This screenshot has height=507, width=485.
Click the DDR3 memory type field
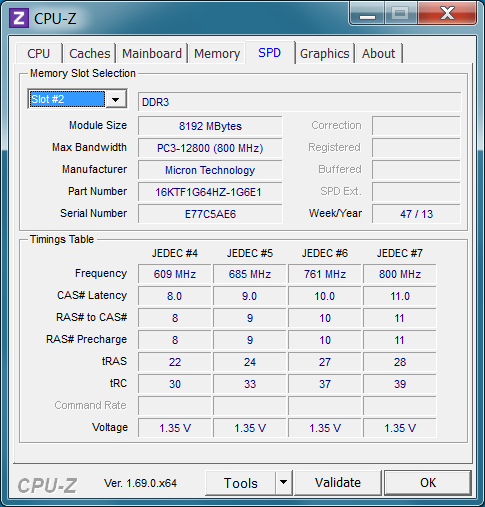coord(299,102)
